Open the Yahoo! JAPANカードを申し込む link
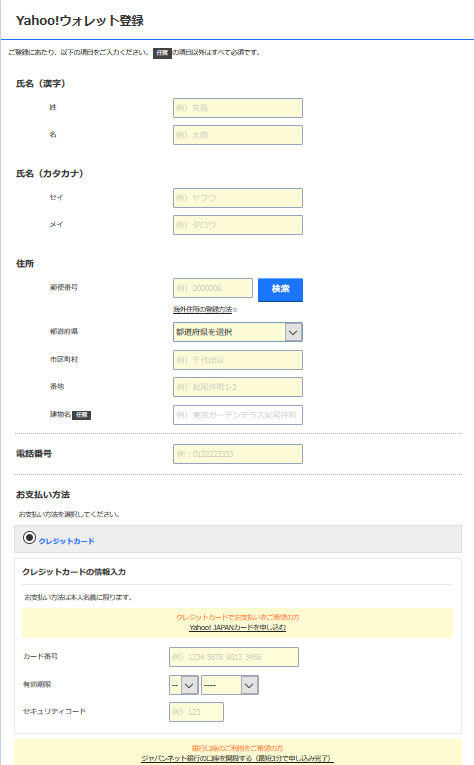 (x=237, y=627)
